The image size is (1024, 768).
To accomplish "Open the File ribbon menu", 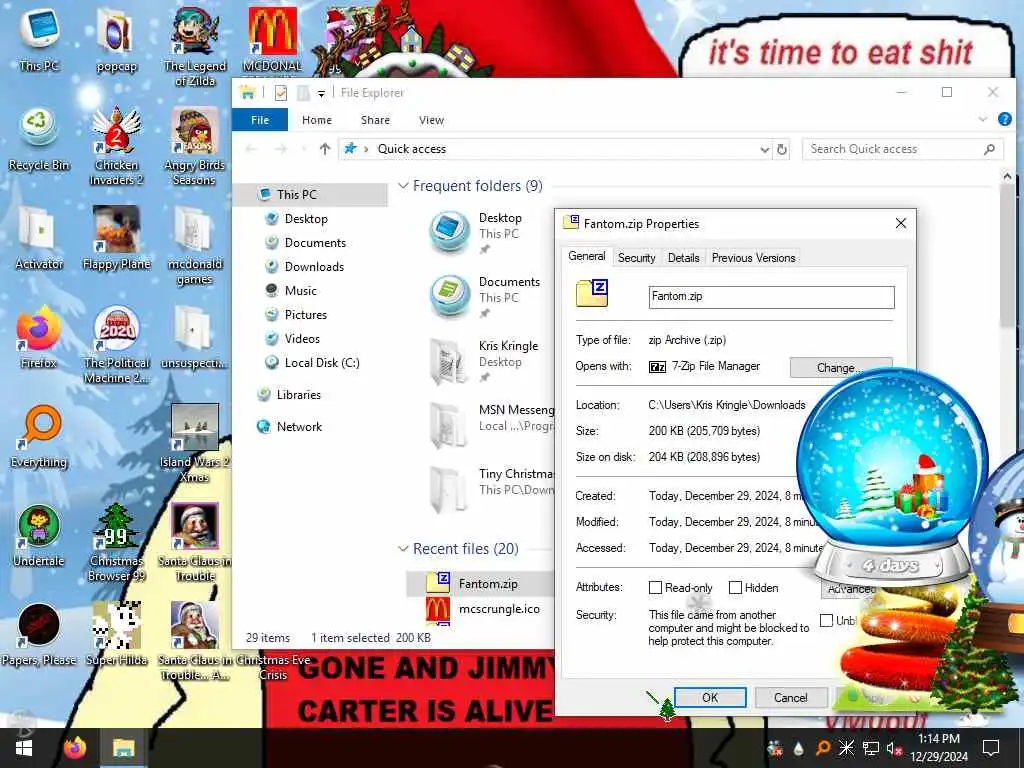I will (260, 120).
